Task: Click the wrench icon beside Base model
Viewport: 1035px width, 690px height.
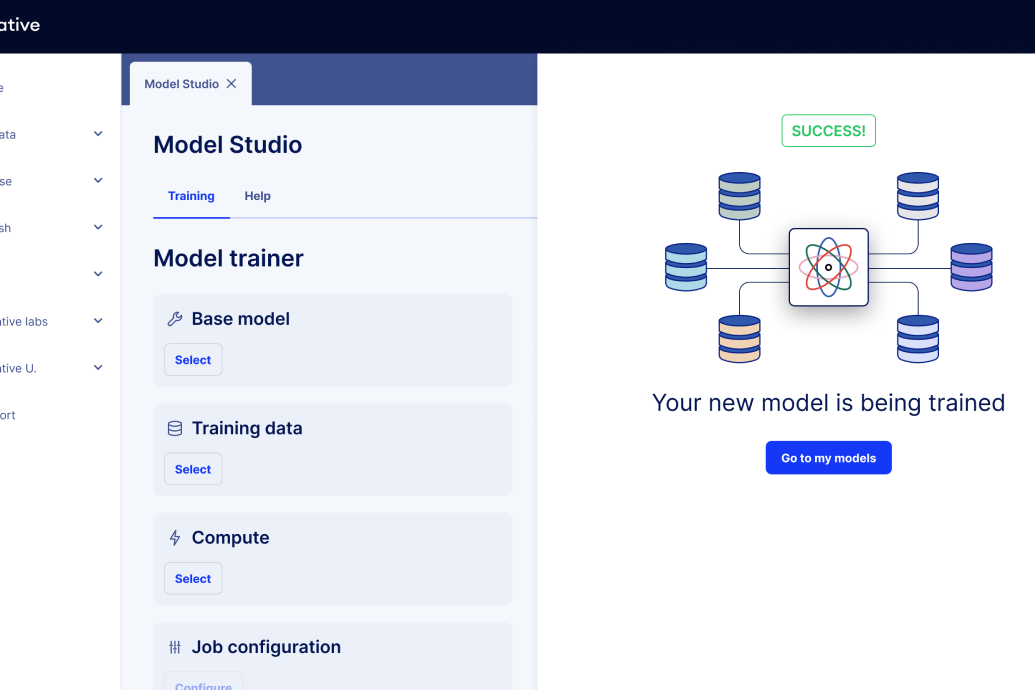Action: (x=174, y=319)
